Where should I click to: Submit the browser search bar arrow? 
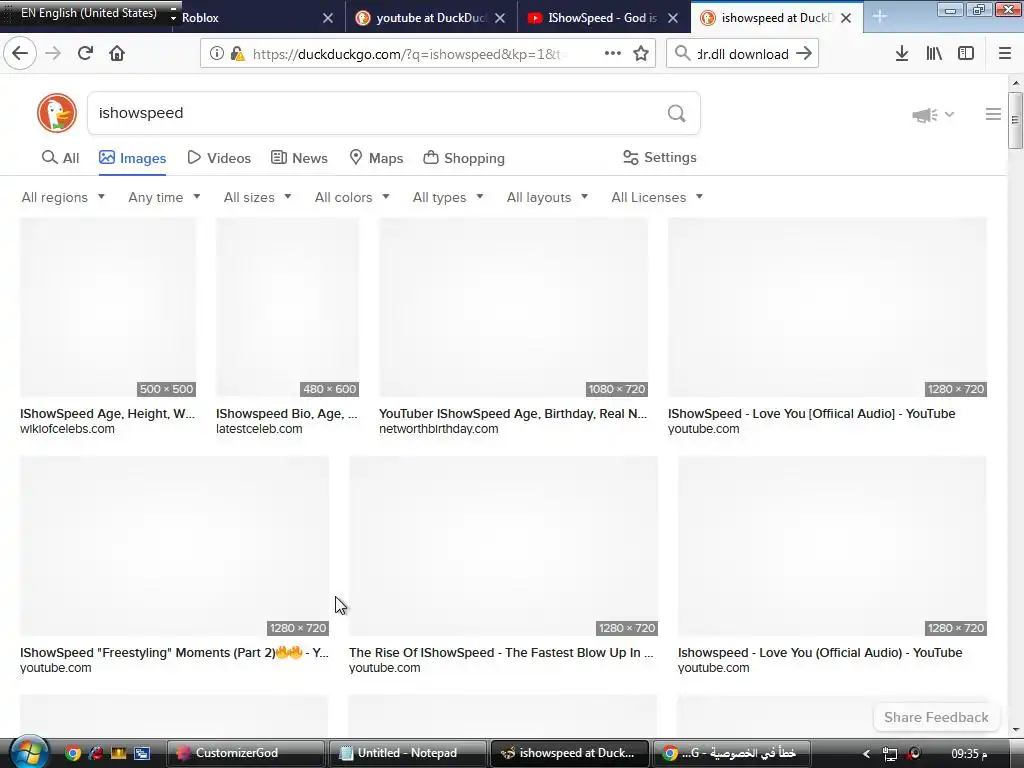click(x=804, y=54)
